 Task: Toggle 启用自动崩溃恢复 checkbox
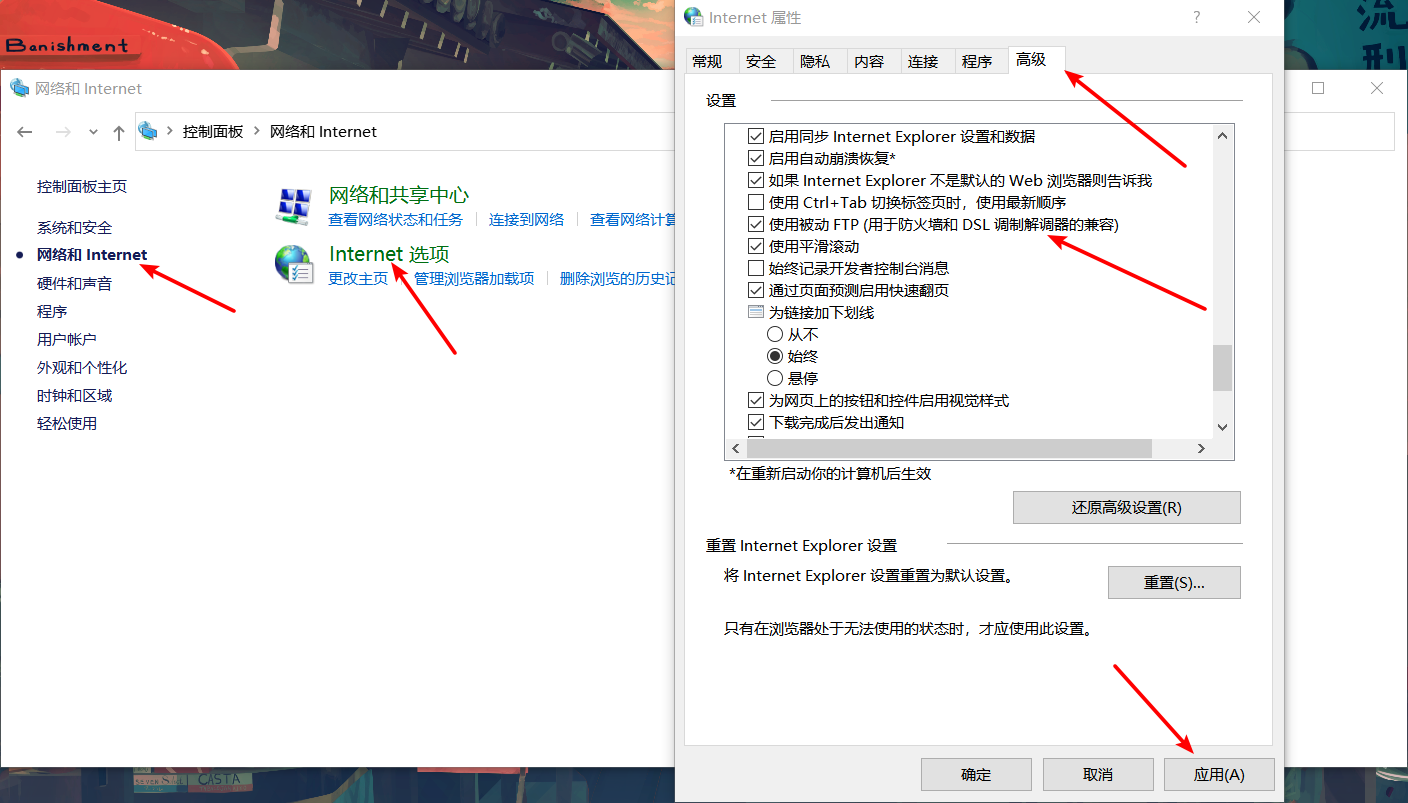pyautogui.click(x=756, y=158)
